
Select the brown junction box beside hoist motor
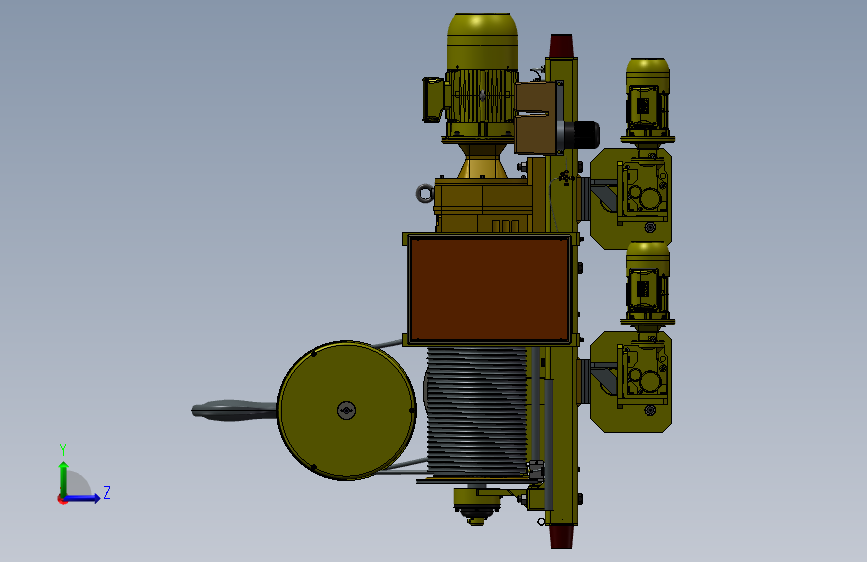pyautogui.click(x=536, y=118)
